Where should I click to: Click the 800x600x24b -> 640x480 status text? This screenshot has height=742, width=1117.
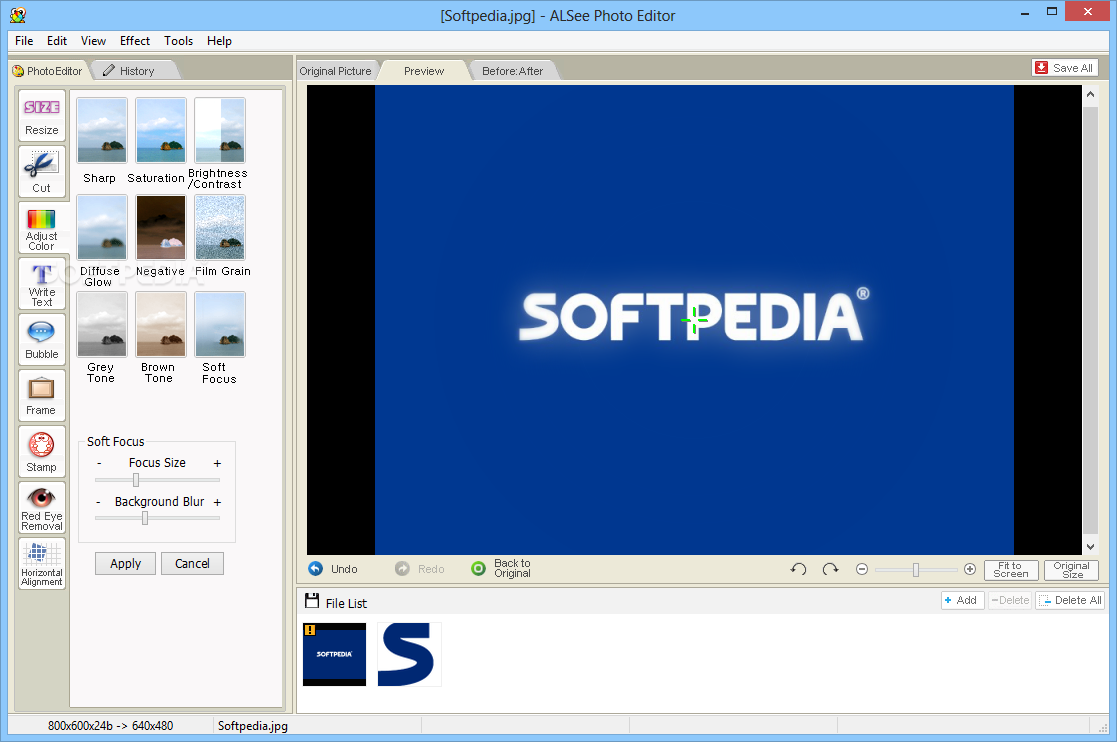[110, 726]
